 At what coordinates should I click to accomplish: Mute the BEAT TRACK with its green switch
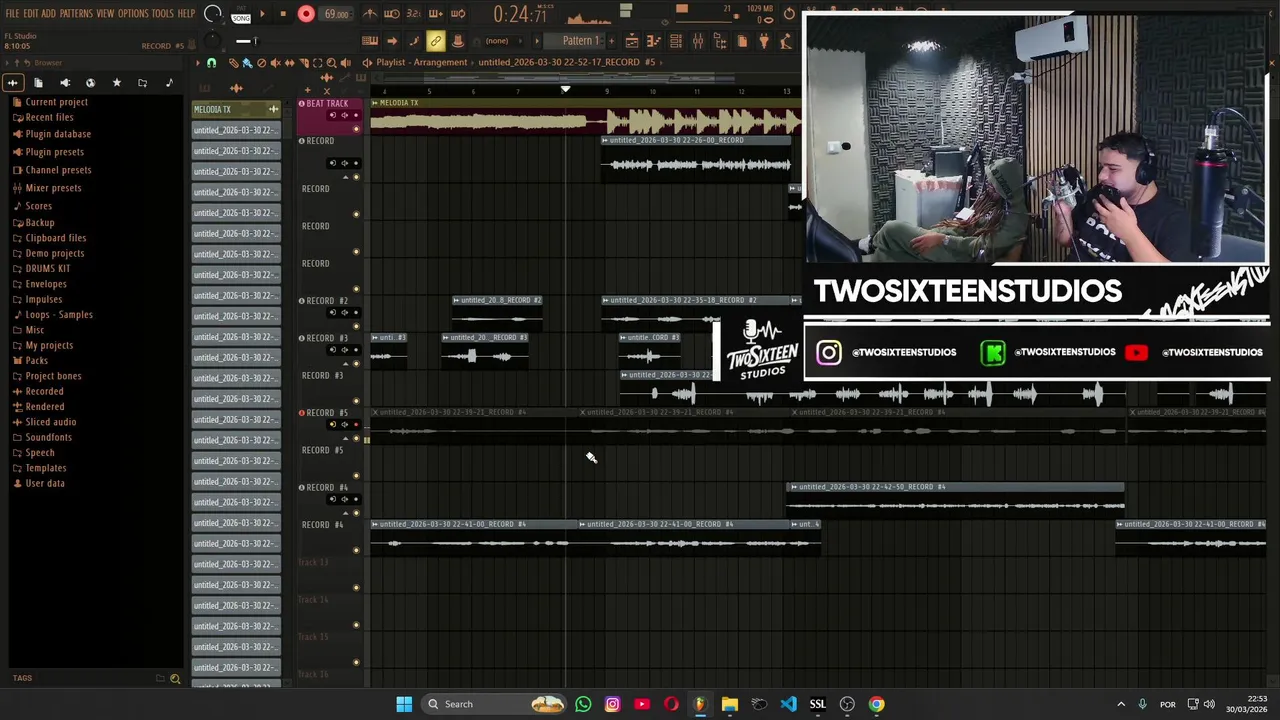click(x=356, y=129)
